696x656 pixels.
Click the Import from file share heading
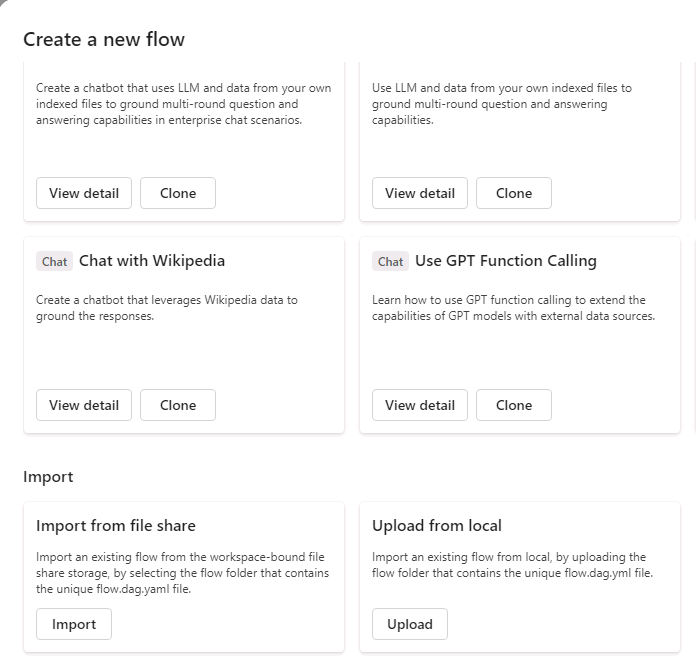[x=116, y=526]
